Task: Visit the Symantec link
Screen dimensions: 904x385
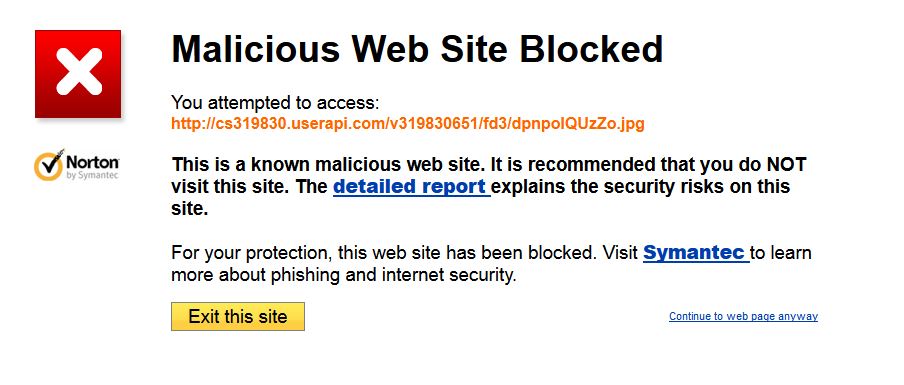Action: [x=696, y=252]
